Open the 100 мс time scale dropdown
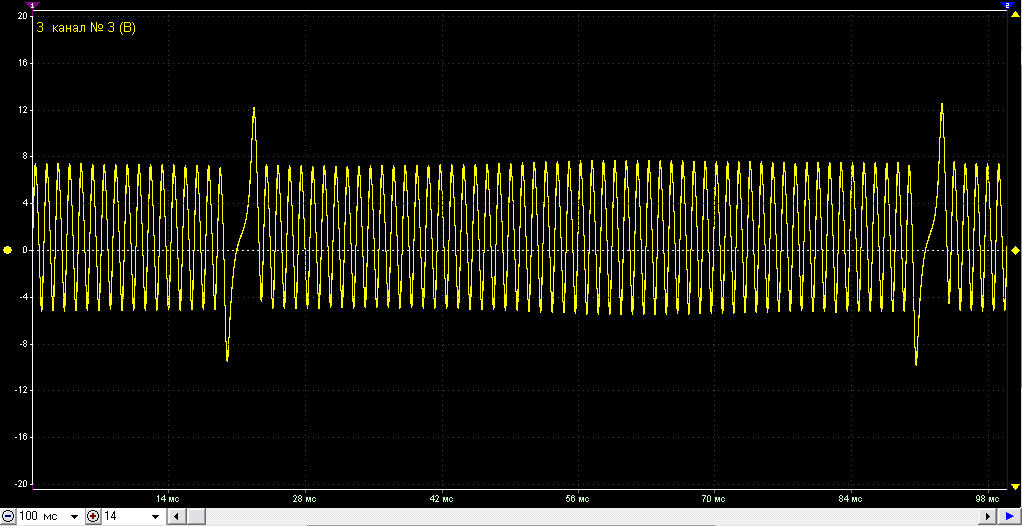This screenshot has width=1022, height=526. [74, 517]
